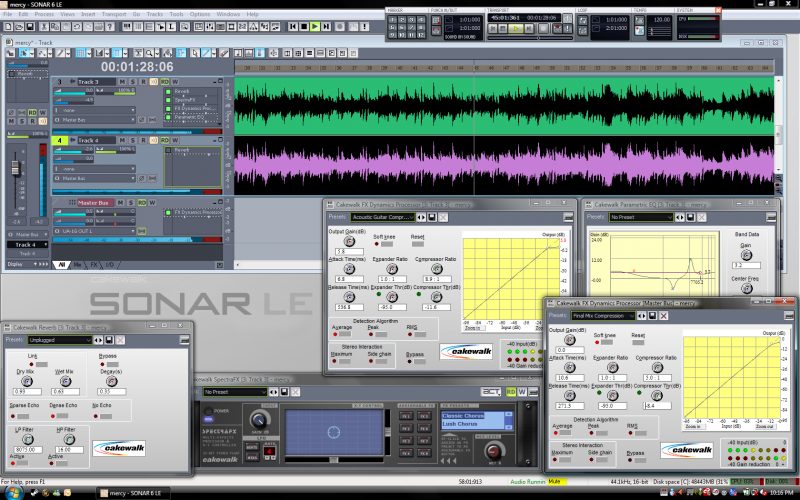Click Windows Start orb on taskbar
The image size is (800, 500).
12,493
